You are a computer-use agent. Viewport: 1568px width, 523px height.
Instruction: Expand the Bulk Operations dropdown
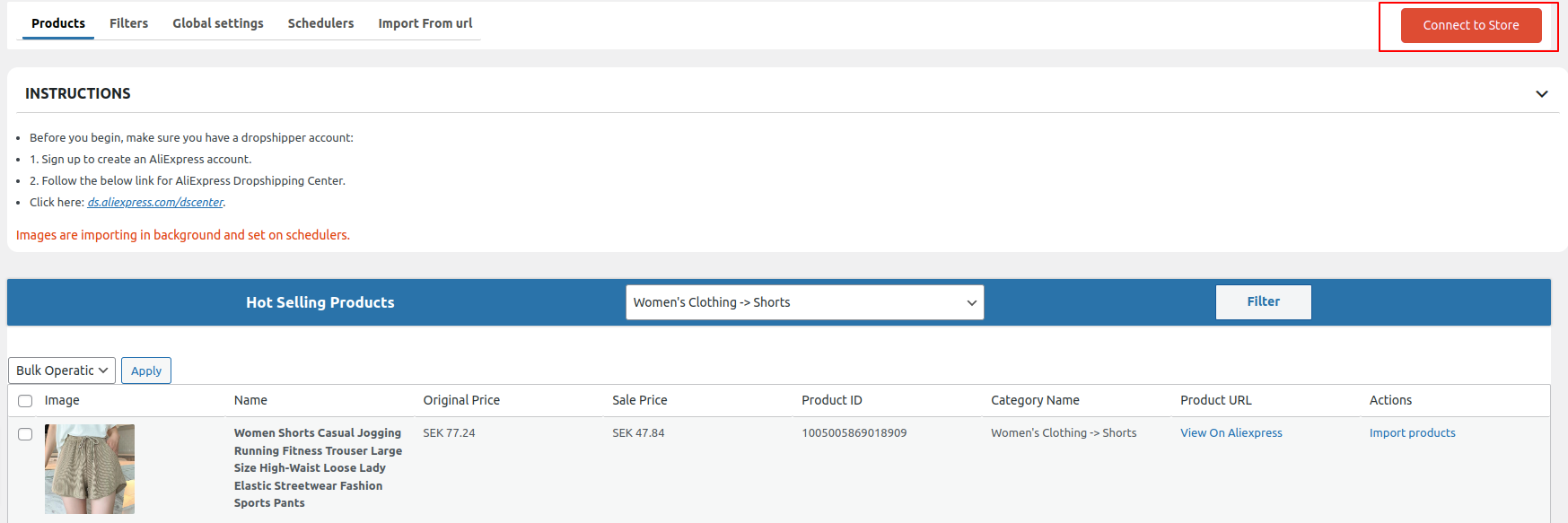pyautogui.click(x=62, y=370)
